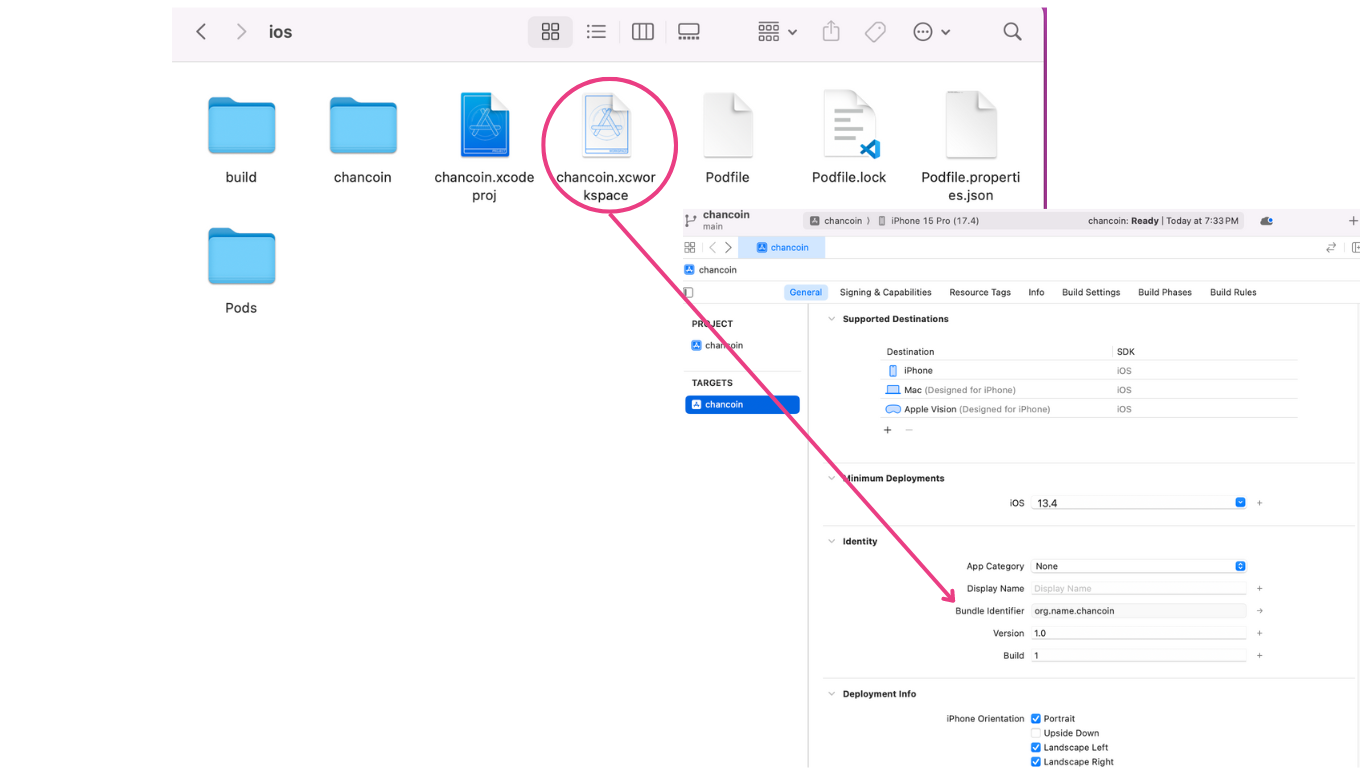Switch Finder to gallery view
The height and width of the screenshot is (768, 1366).
(689, 32)
